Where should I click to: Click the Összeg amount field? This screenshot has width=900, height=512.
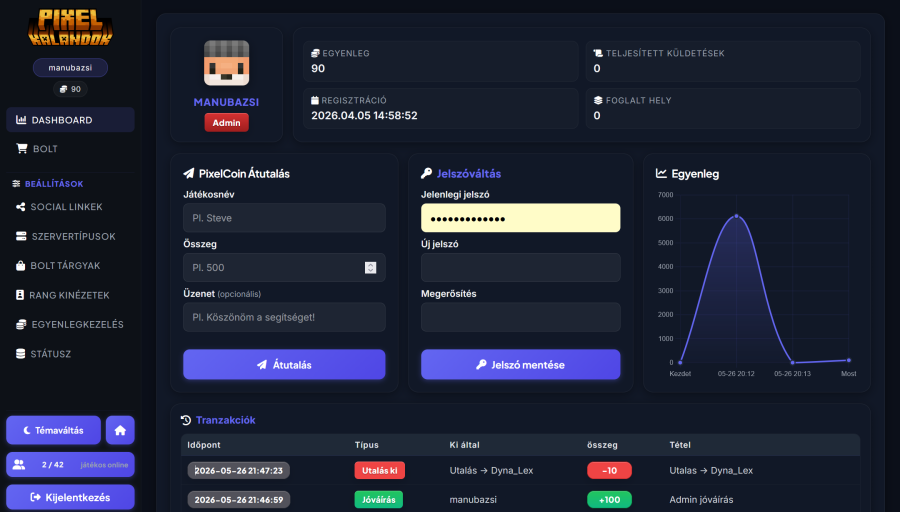[x=284, y=267]
